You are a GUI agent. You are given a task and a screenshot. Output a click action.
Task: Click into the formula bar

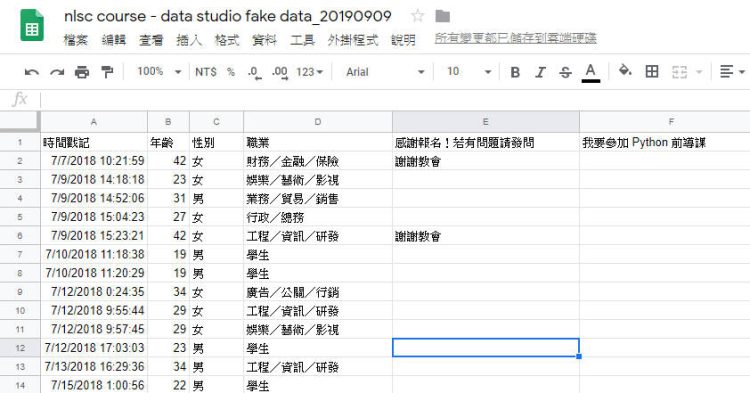tap(395, 100)
